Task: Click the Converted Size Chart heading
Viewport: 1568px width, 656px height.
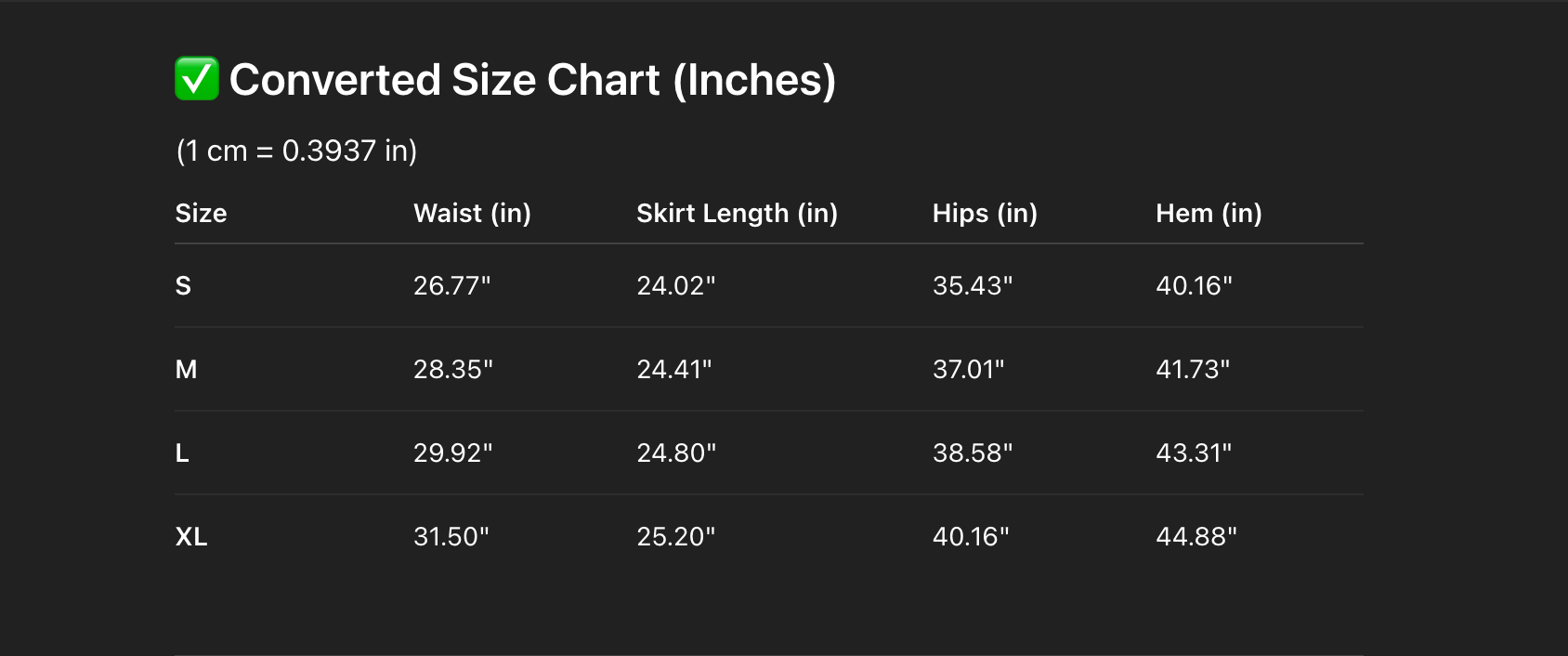Action: (532, 80)
